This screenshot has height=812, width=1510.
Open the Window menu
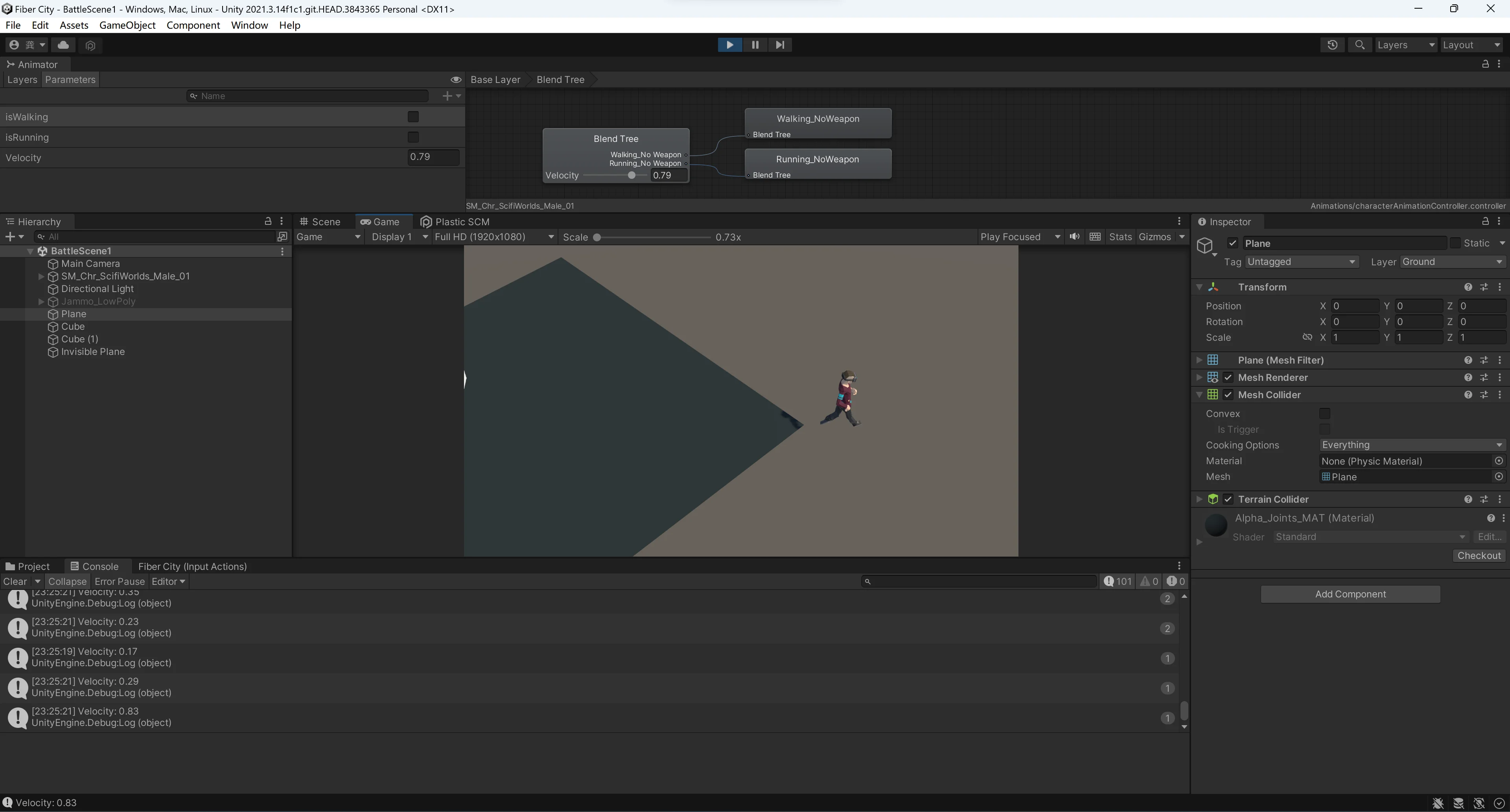coord(249,25)
